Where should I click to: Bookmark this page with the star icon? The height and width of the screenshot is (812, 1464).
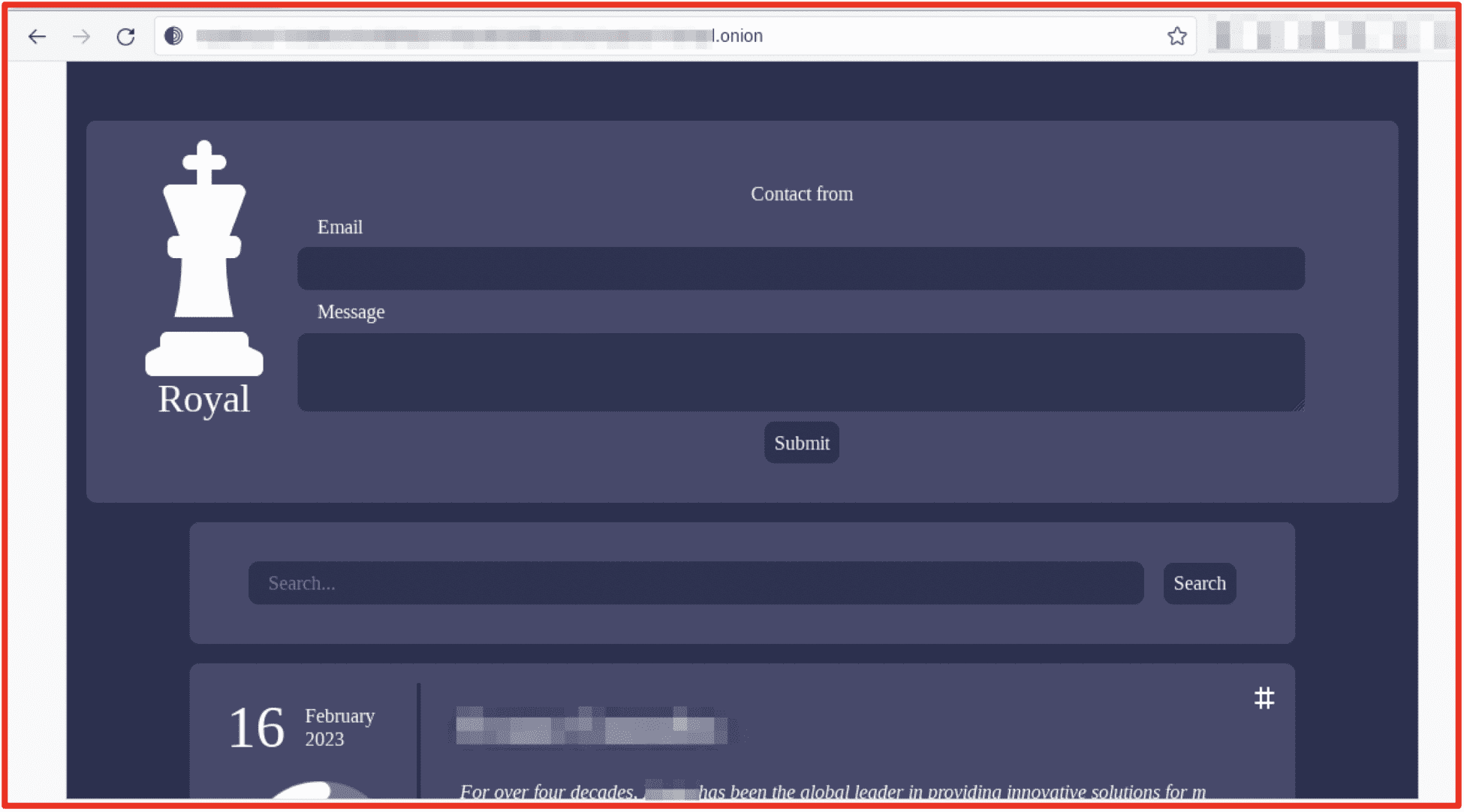[x=1176, y=36]
